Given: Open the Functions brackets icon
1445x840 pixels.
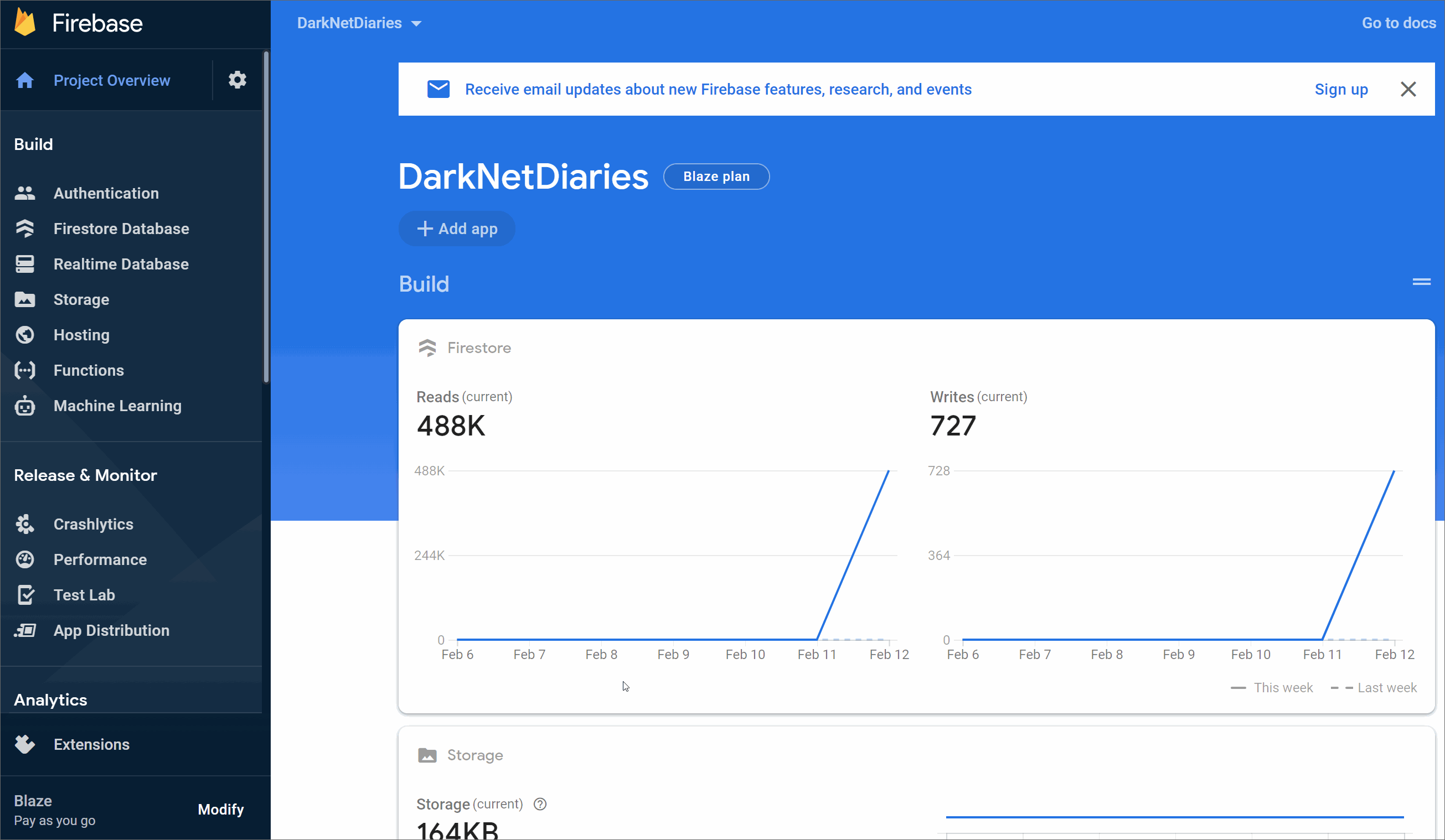Looking at the screenshot, I should coord(25,370).
